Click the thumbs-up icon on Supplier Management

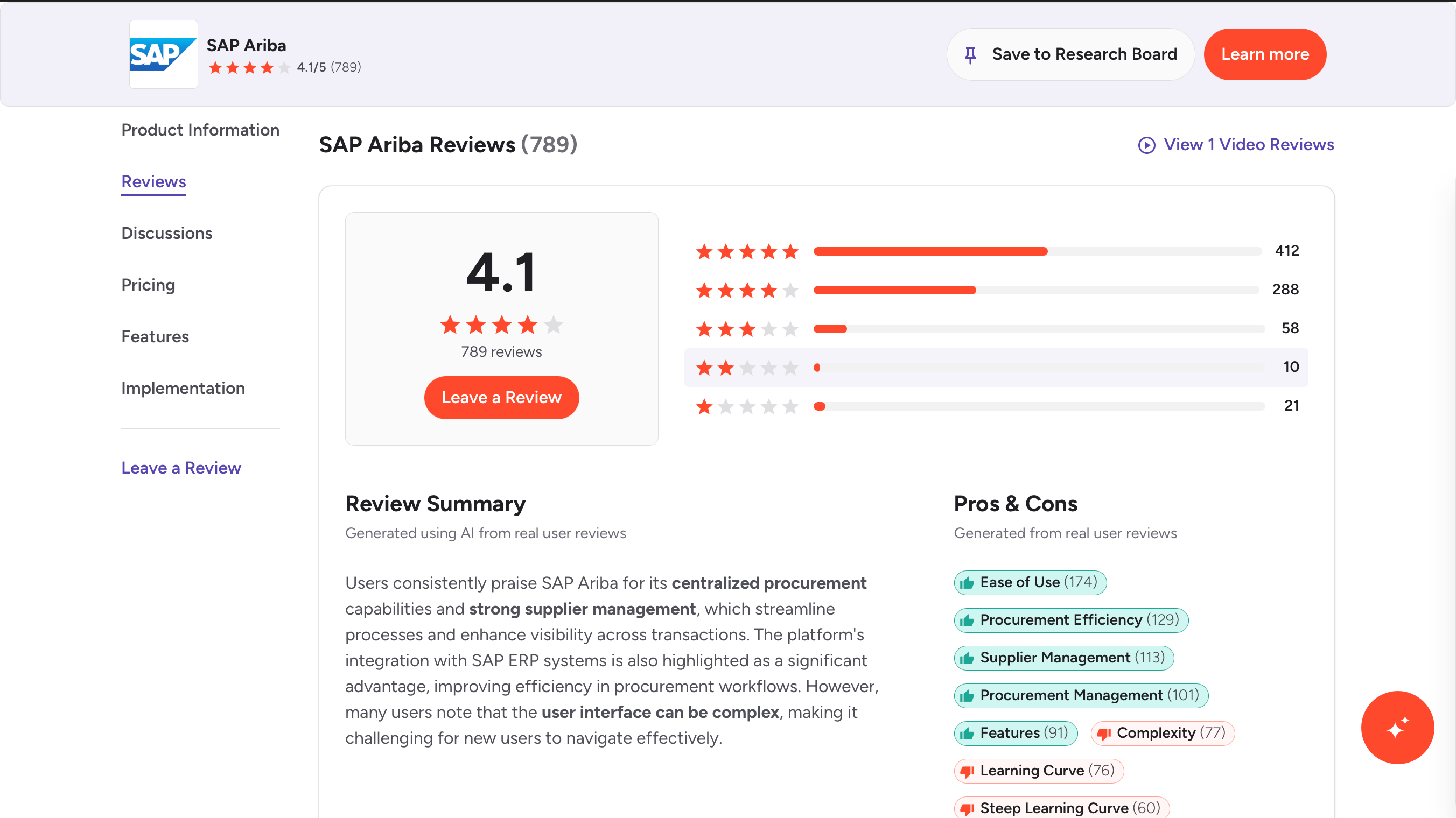point(967,658)
